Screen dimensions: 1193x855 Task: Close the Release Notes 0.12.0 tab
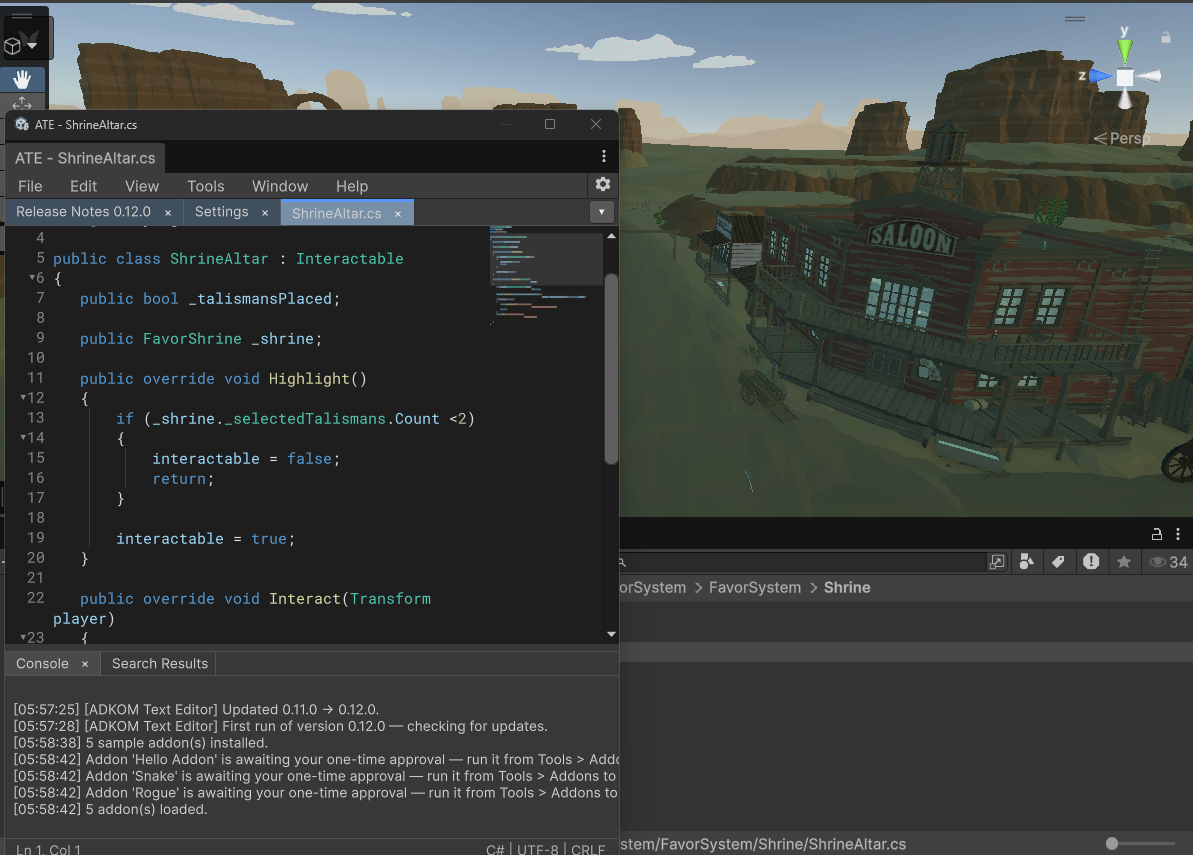click(x=168, y=213)
